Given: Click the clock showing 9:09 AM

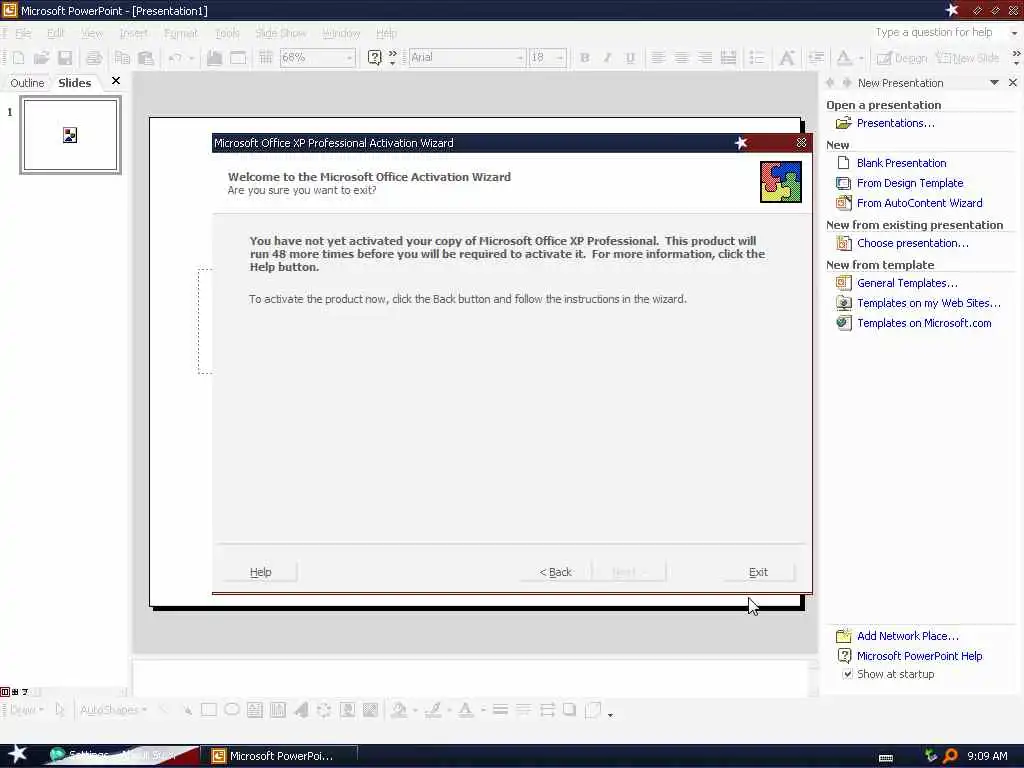Looking at the screenshot, I should point(987,756).
